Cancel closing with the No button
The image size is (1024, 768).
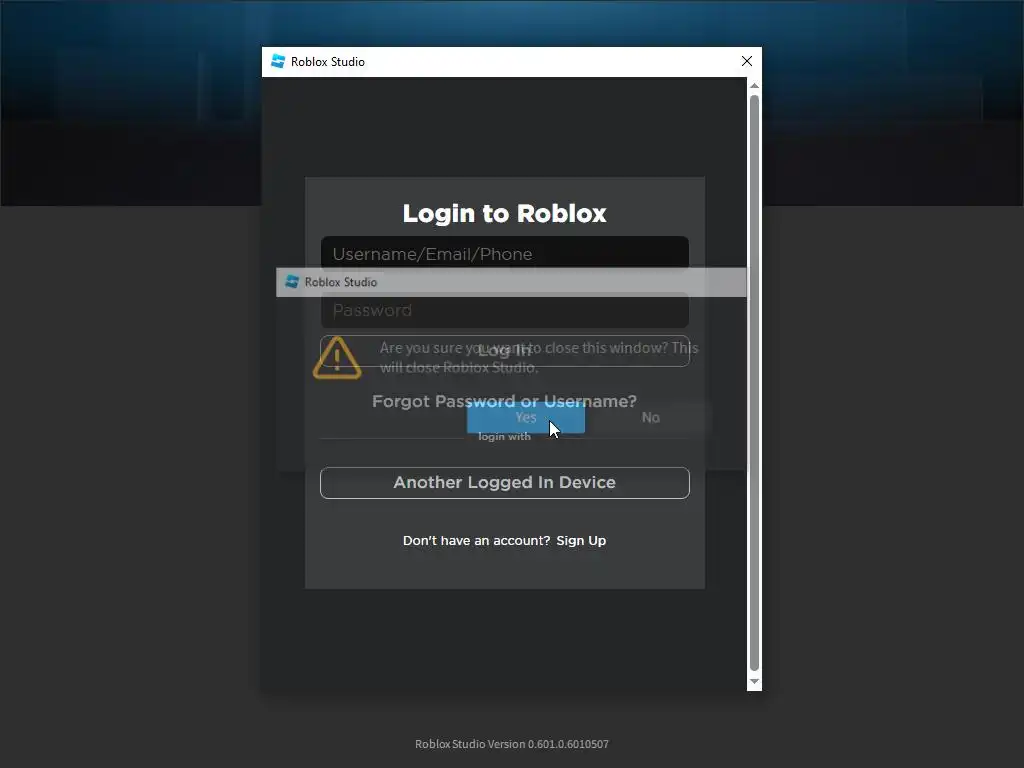coord(650,417)
